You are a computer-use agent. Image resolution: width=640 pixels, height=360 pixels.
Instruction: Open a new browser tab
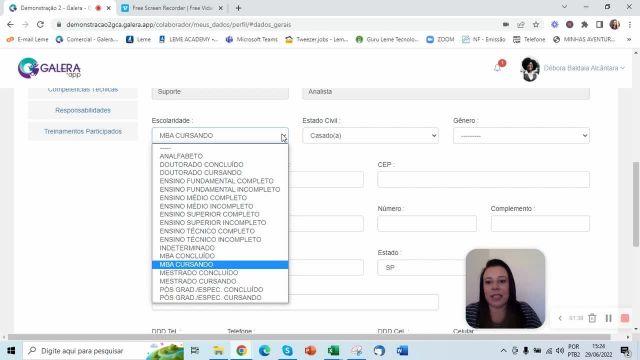pos(238,8)
